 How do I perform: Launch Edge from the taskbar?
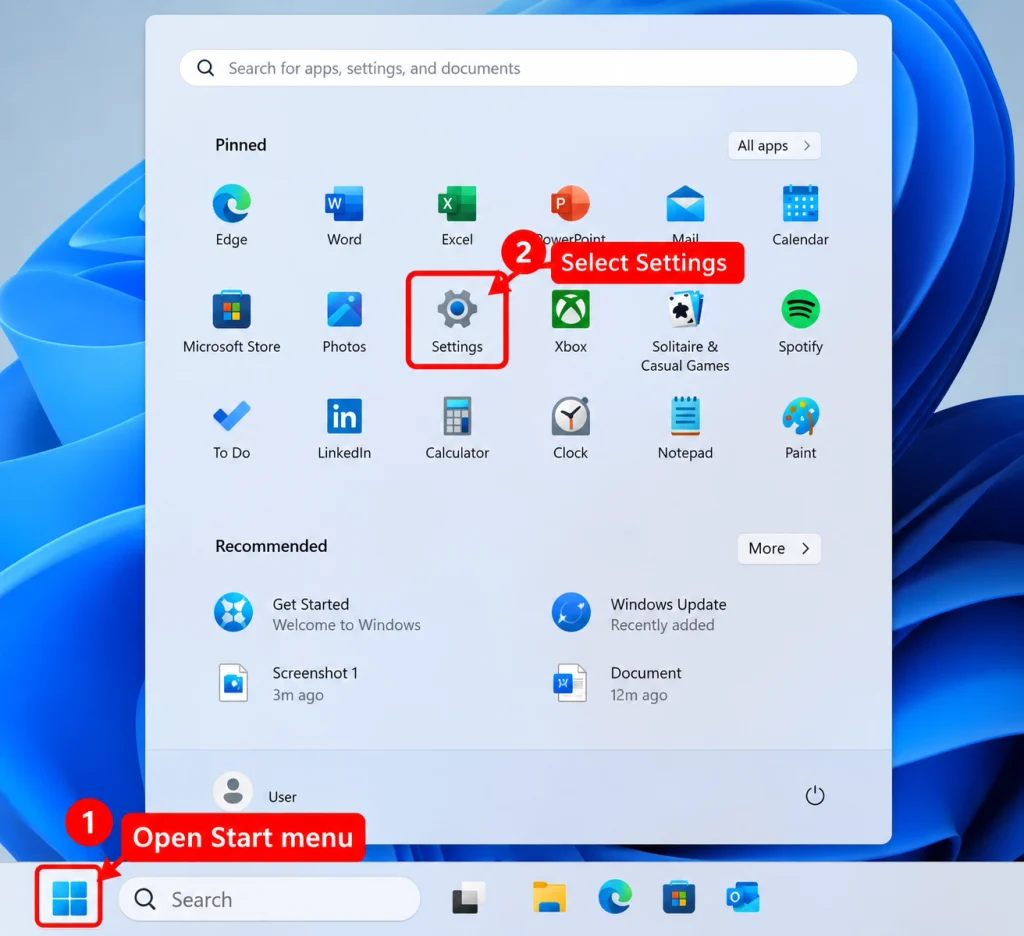click(x=615, y=897)
